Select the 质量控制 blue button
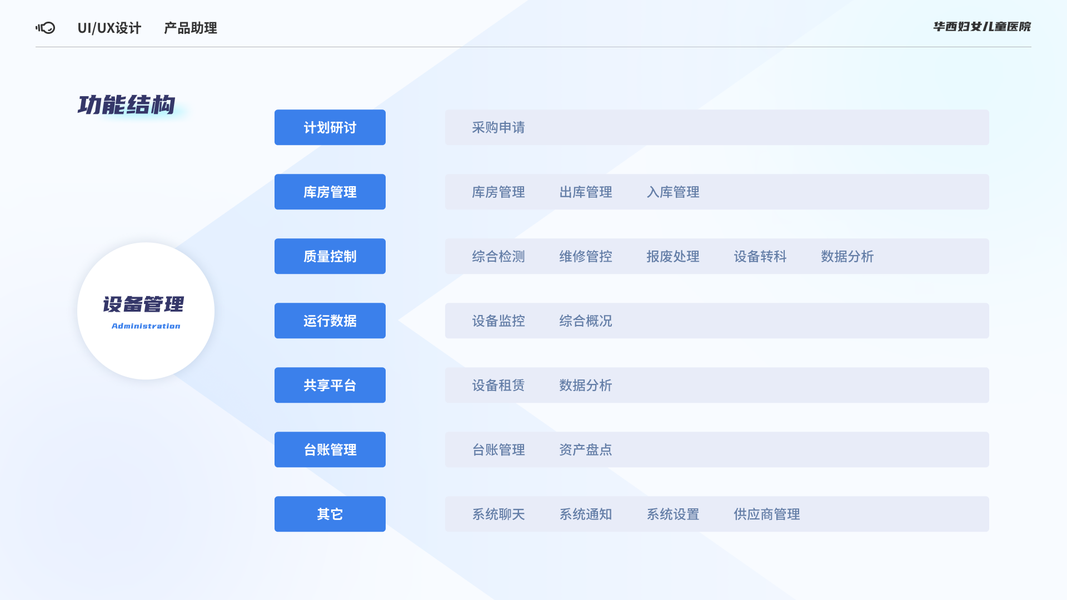1067x600 pixels. 330,256
